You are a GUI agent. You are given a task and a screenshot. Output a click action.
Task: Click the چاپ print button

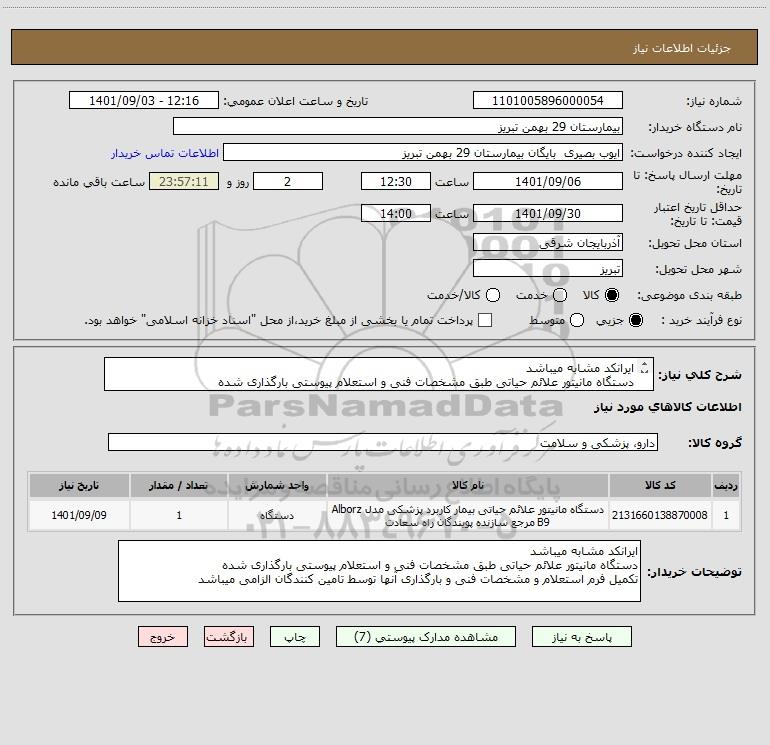(x=295, y=637)
